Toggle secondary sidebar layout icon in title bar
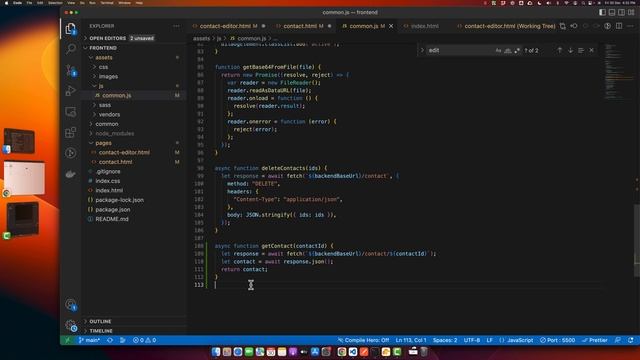 click(x=621, y=12)
